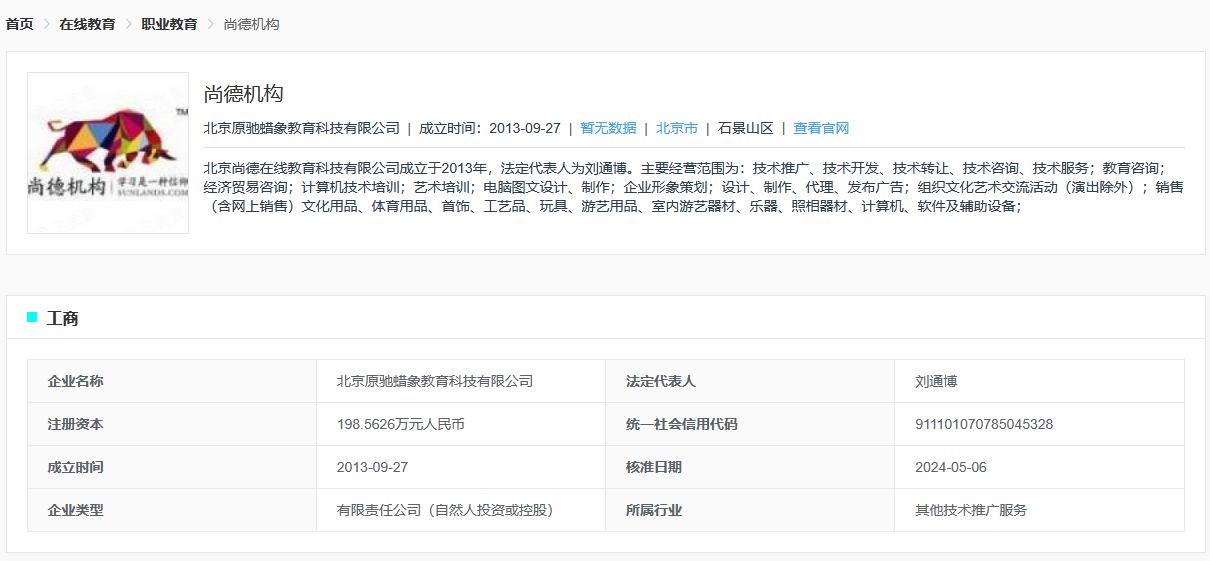The width and height of the screenshot is (1210, 561).
Task: Open the 北京市 location link
Action: pos(677,128)
